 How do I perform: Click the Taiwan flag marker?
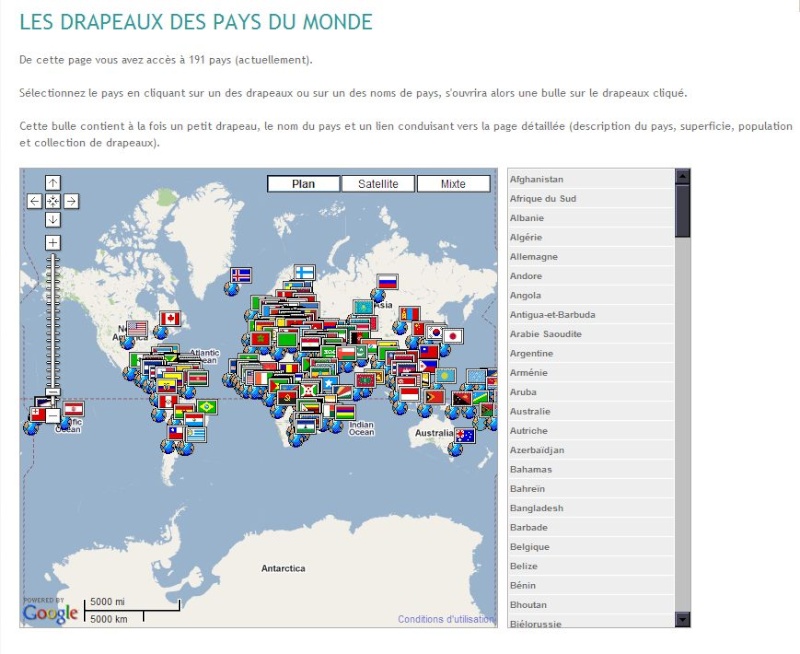tap(429, 351)
